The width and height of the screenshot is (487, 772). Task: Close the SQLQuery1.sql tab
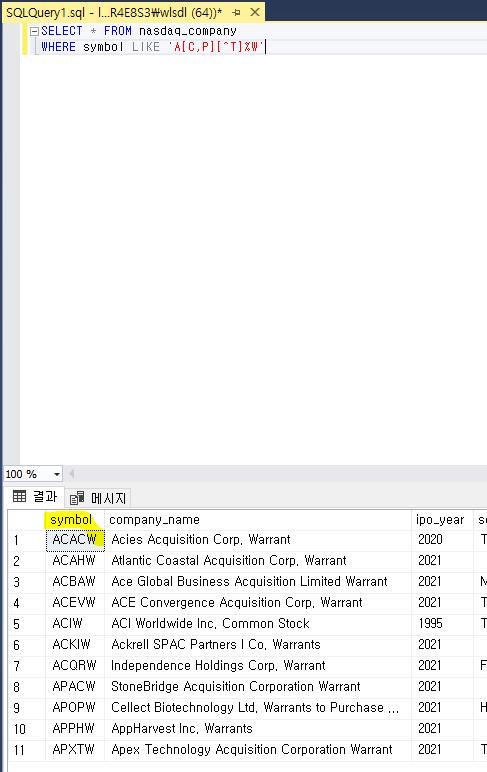[x=255, y=12]
